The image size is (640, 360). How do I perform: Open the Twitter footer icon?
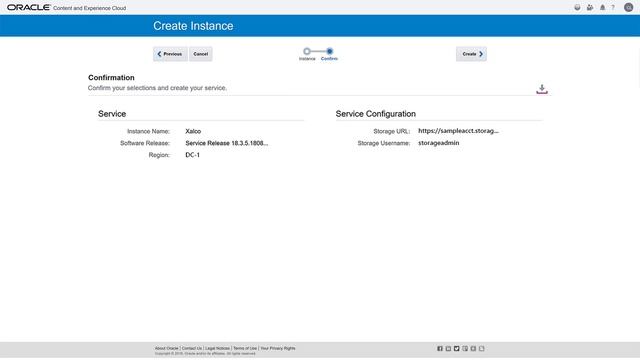click(456, 349)
